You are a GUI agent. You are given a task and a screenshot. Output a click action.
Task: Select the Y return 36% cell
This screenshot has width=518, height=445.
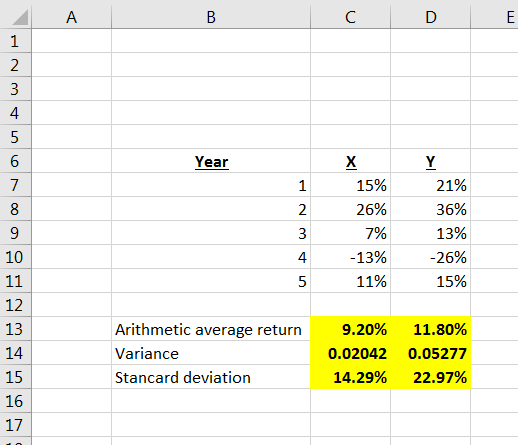point(431,209)
